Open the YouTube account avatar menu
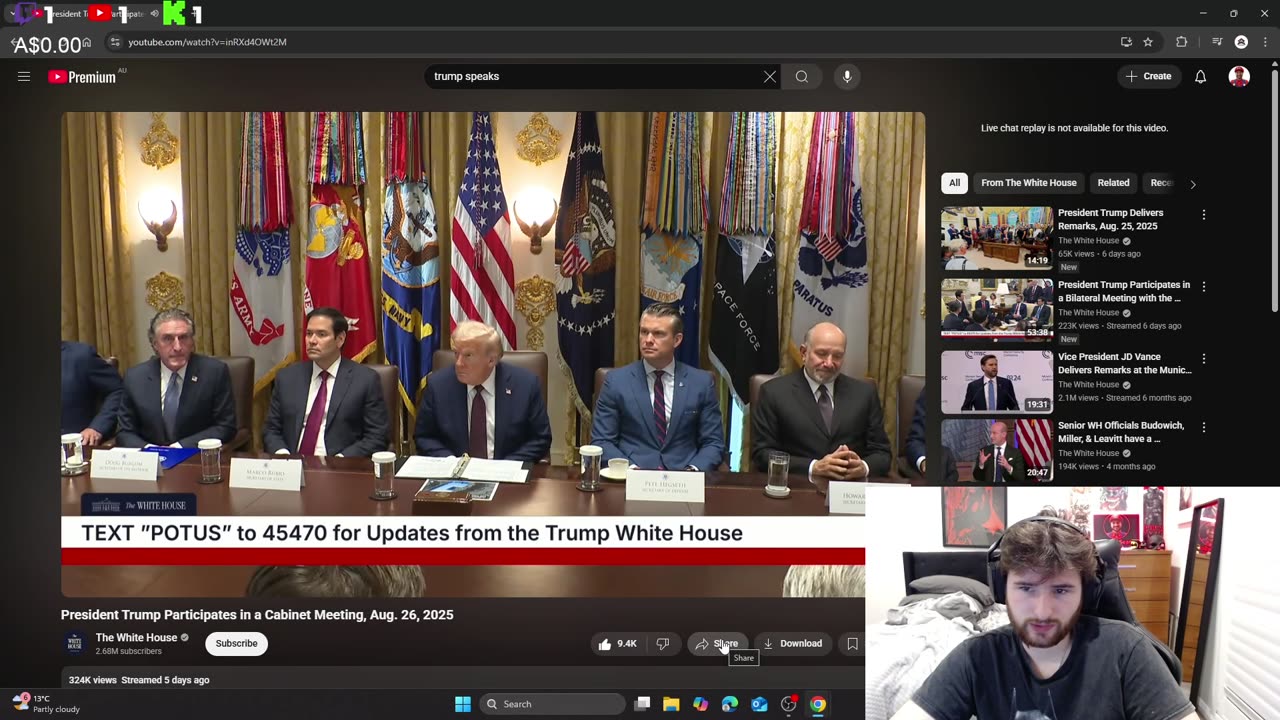 pyautogui.click(x=1239, y=77)
